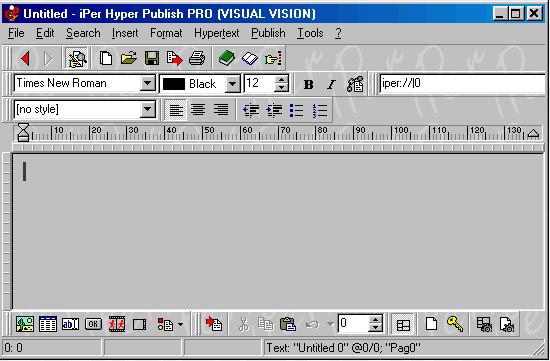Viewport: 550px width, 361px height.
Task: Align text left
Action: [x=176, y=110]
